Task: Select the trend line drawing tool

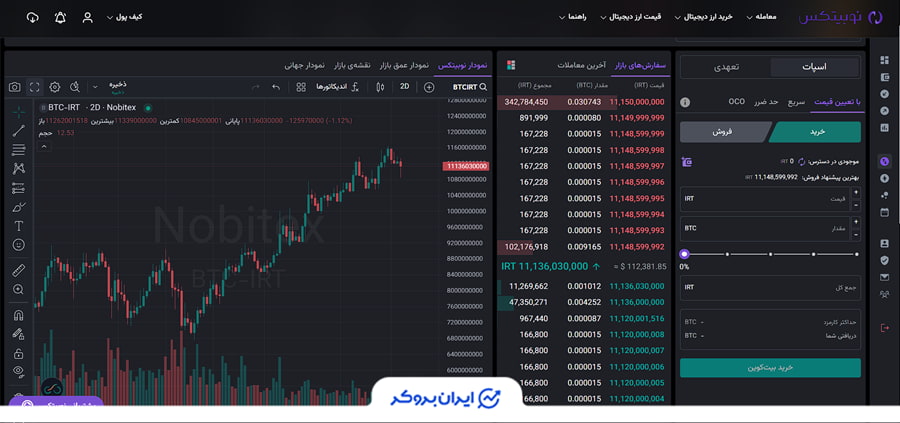Action: click(19, 130)
